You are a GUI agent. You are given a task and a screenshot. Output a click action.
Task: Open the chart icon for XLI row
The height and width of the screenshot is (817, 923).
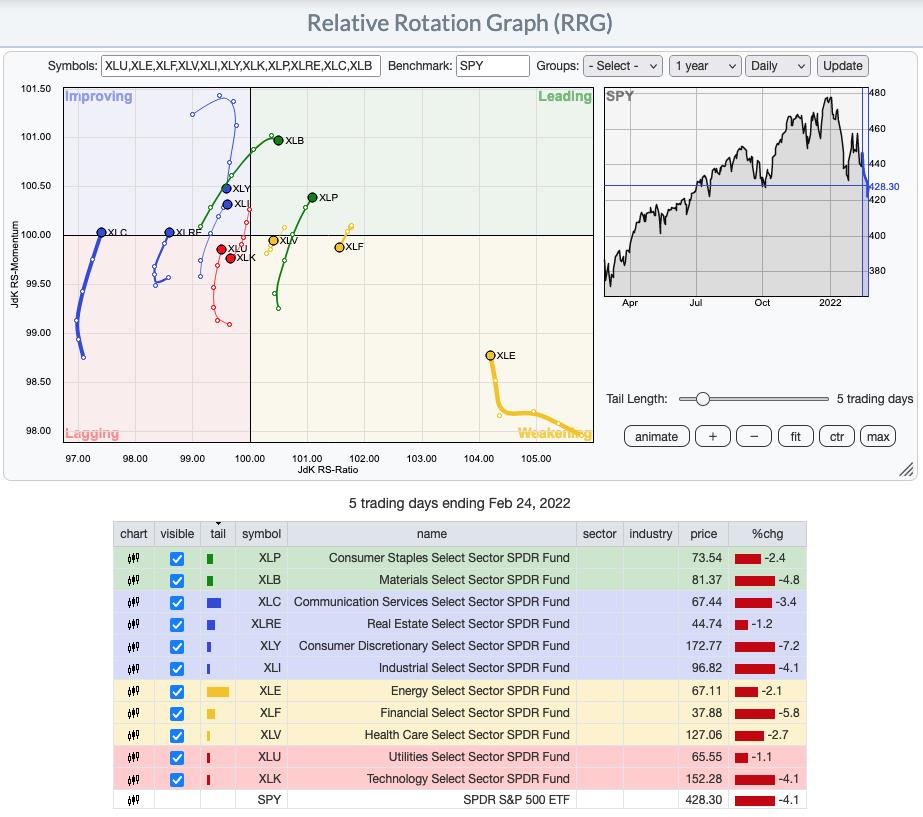coord(134,668)
